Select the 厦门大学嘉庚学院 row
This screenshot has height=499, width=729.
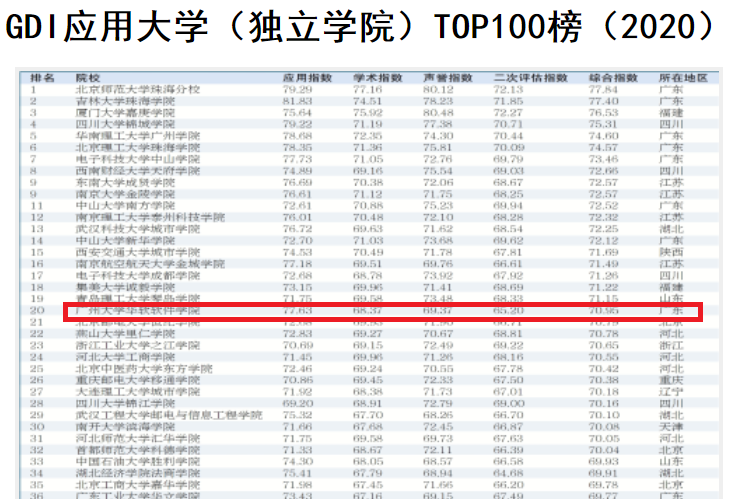pyautogui.click(x=124, y=113)
